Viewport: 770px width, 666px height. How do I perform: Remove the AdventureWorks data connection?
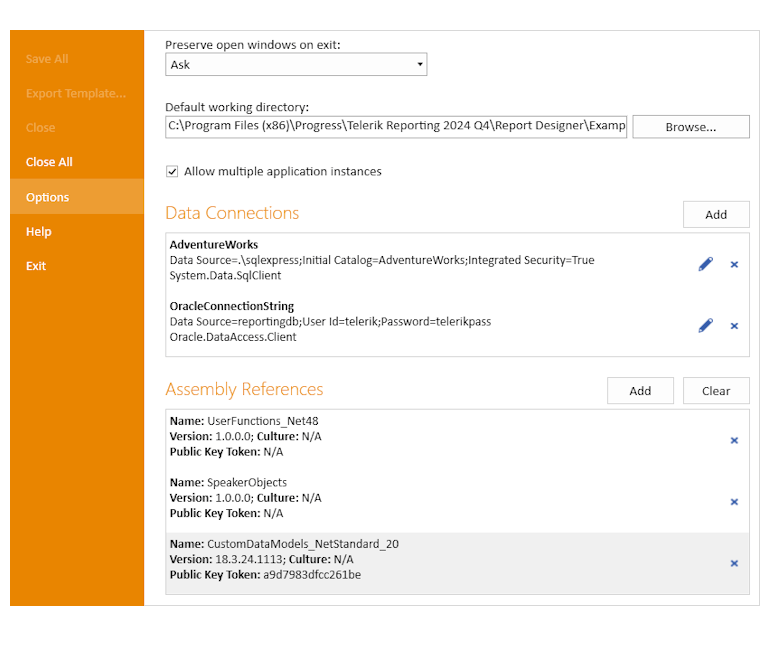(x=734, y=264)
